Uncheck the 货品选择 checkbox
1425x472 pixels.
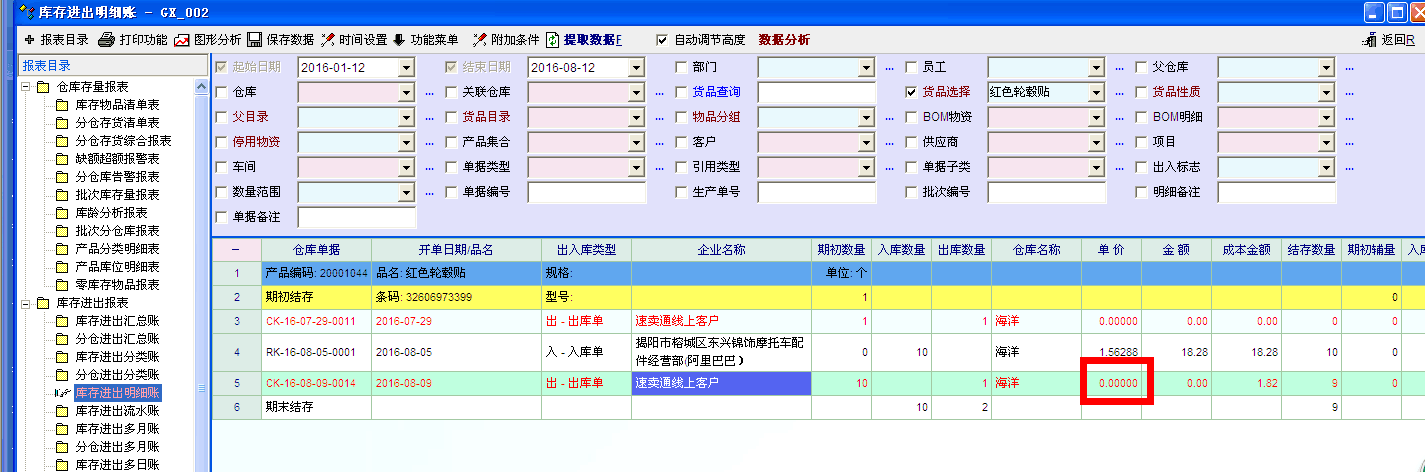(911, 92)
